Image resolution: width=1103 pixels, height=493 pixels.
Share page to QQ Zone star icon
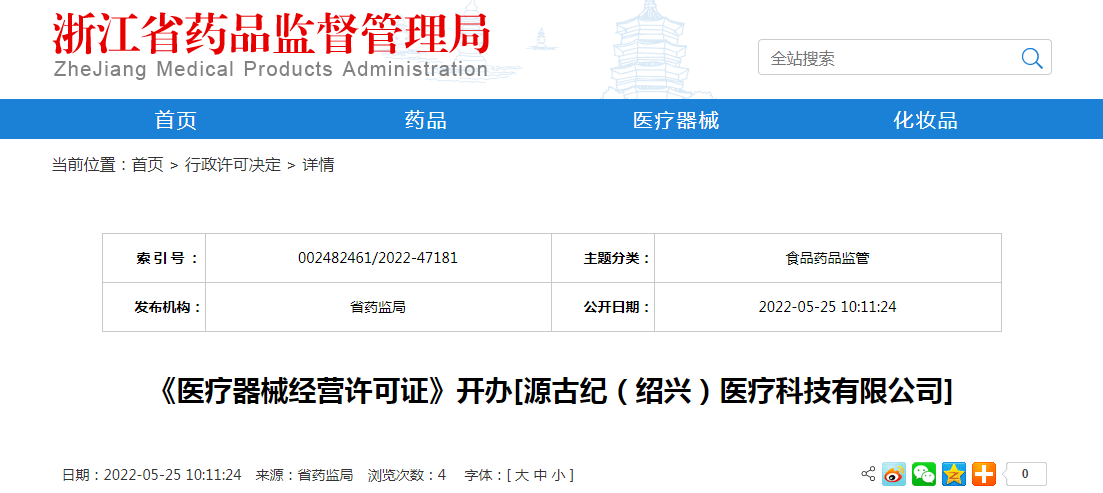click(954, 474)
